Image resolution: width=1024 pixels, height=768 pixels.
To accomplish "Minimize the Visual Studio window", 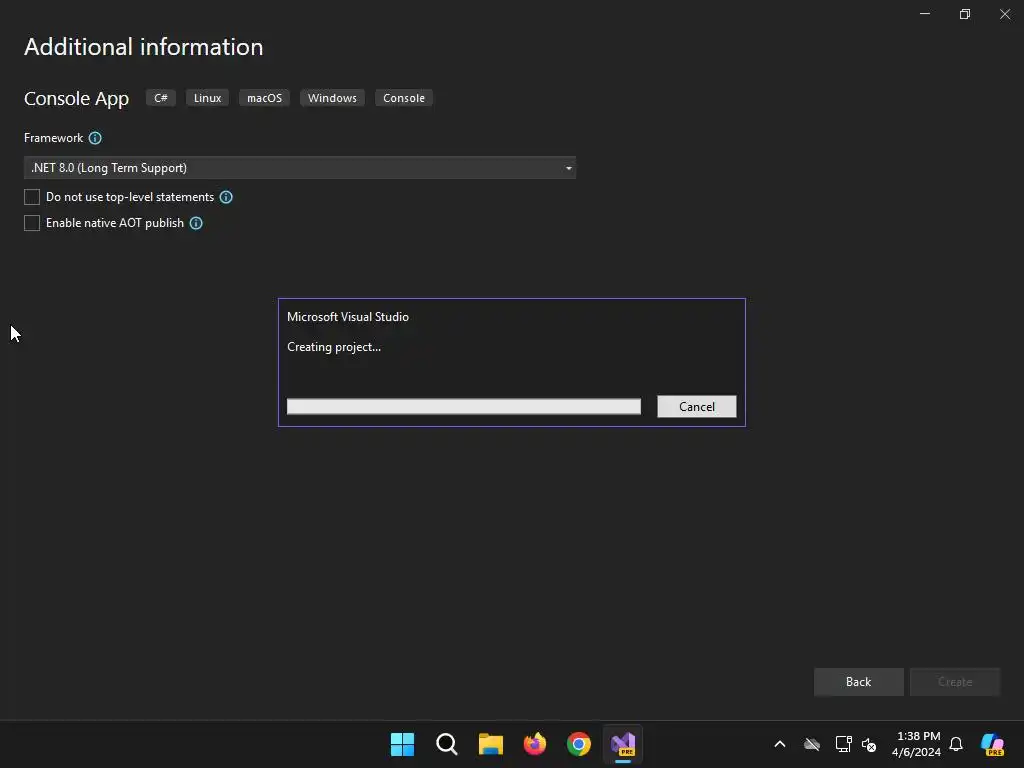I will pyautogui.click(x=925, y=14).
